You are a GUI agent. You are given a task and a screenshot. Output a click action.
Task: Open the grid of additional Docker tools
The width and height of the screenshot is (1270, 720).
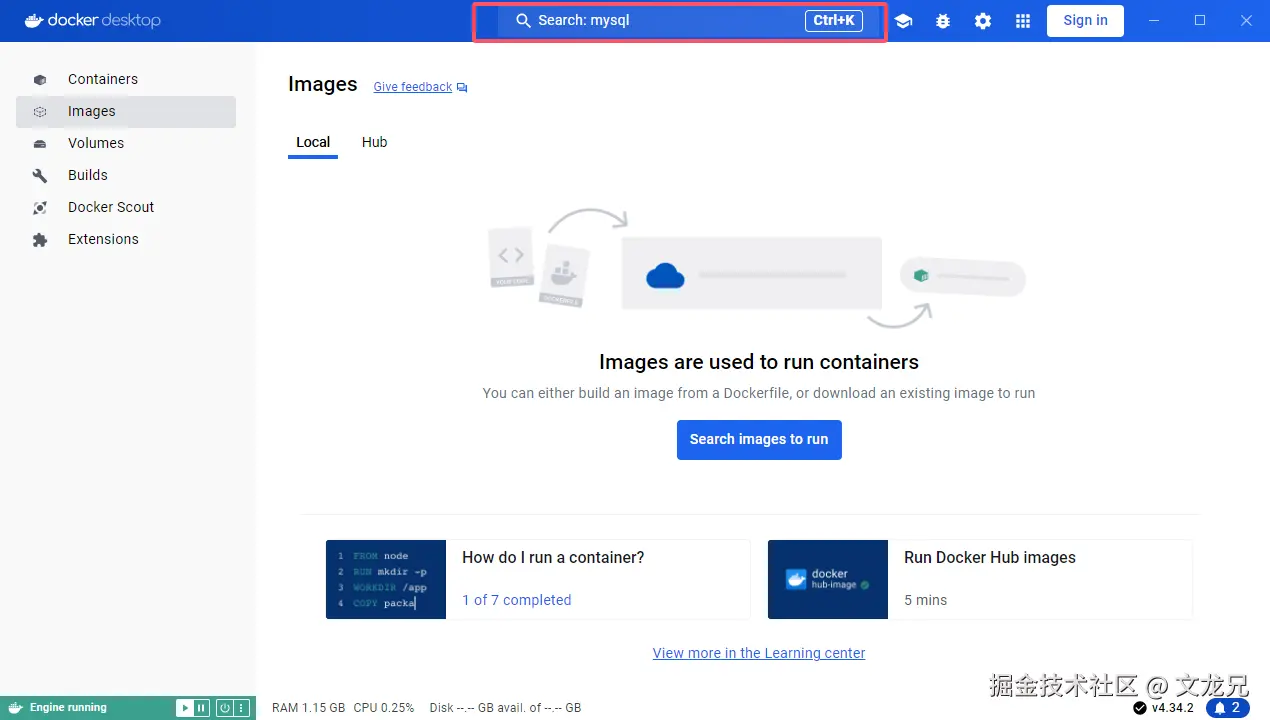coord(1022,20)
